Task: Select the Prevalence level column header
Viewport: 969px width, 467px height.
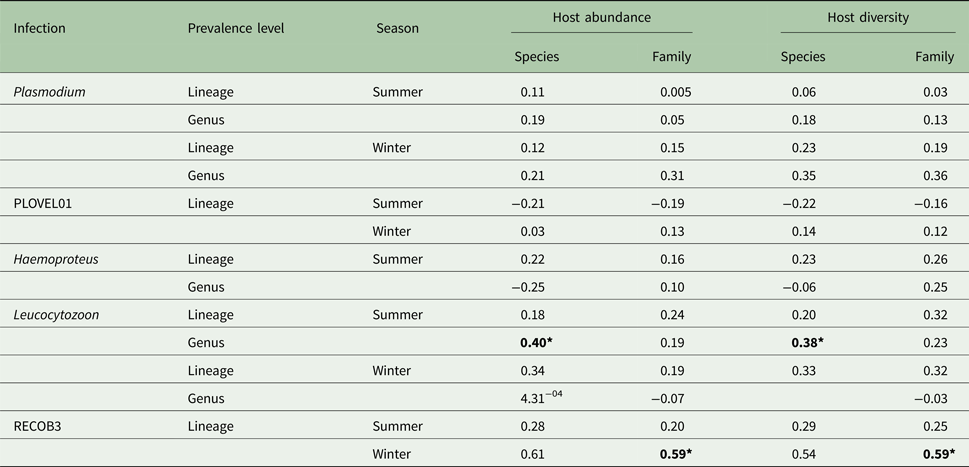Action: coord(236,28)
